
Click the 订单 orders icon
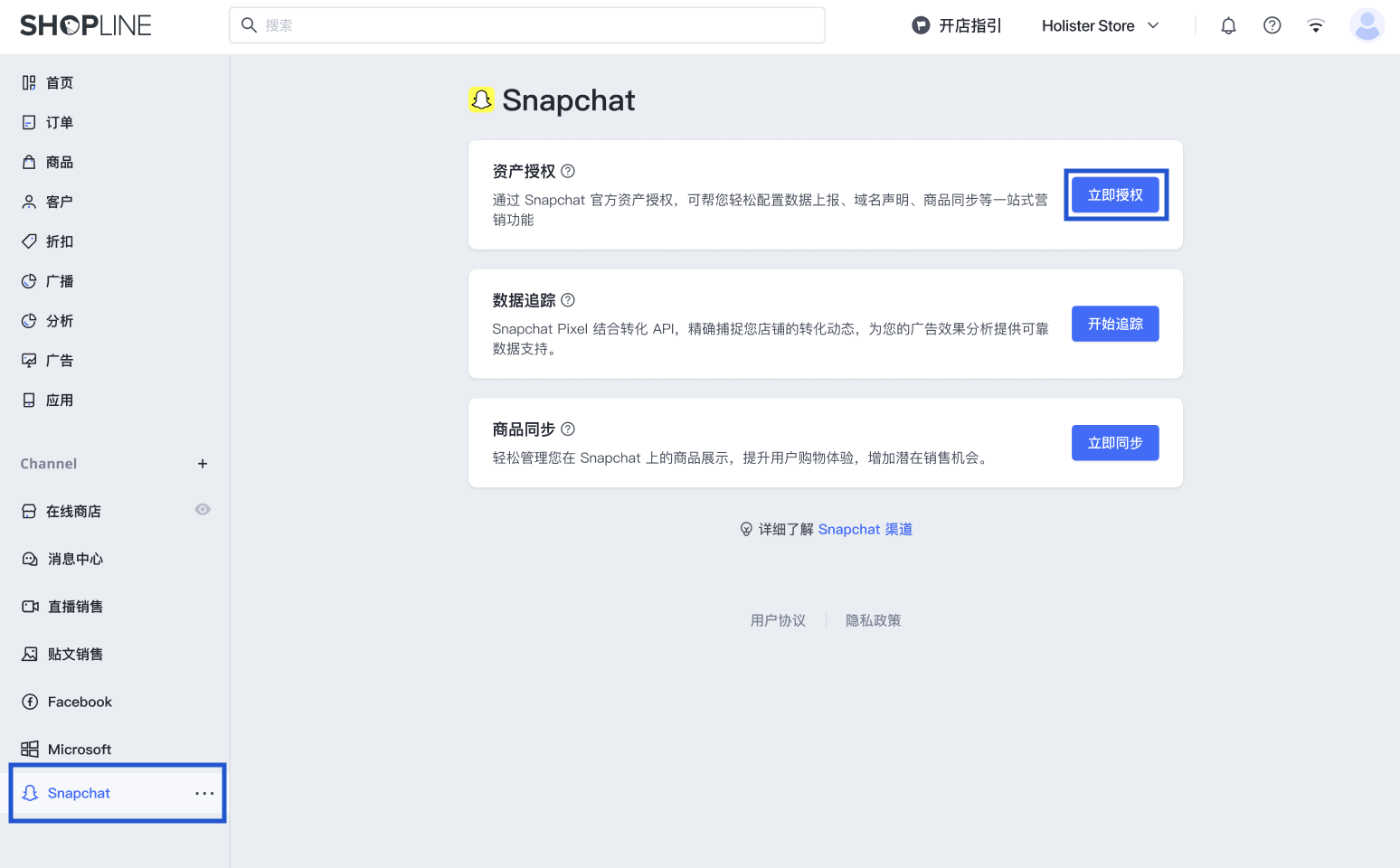pyautogui.click(x=29, y=123)
